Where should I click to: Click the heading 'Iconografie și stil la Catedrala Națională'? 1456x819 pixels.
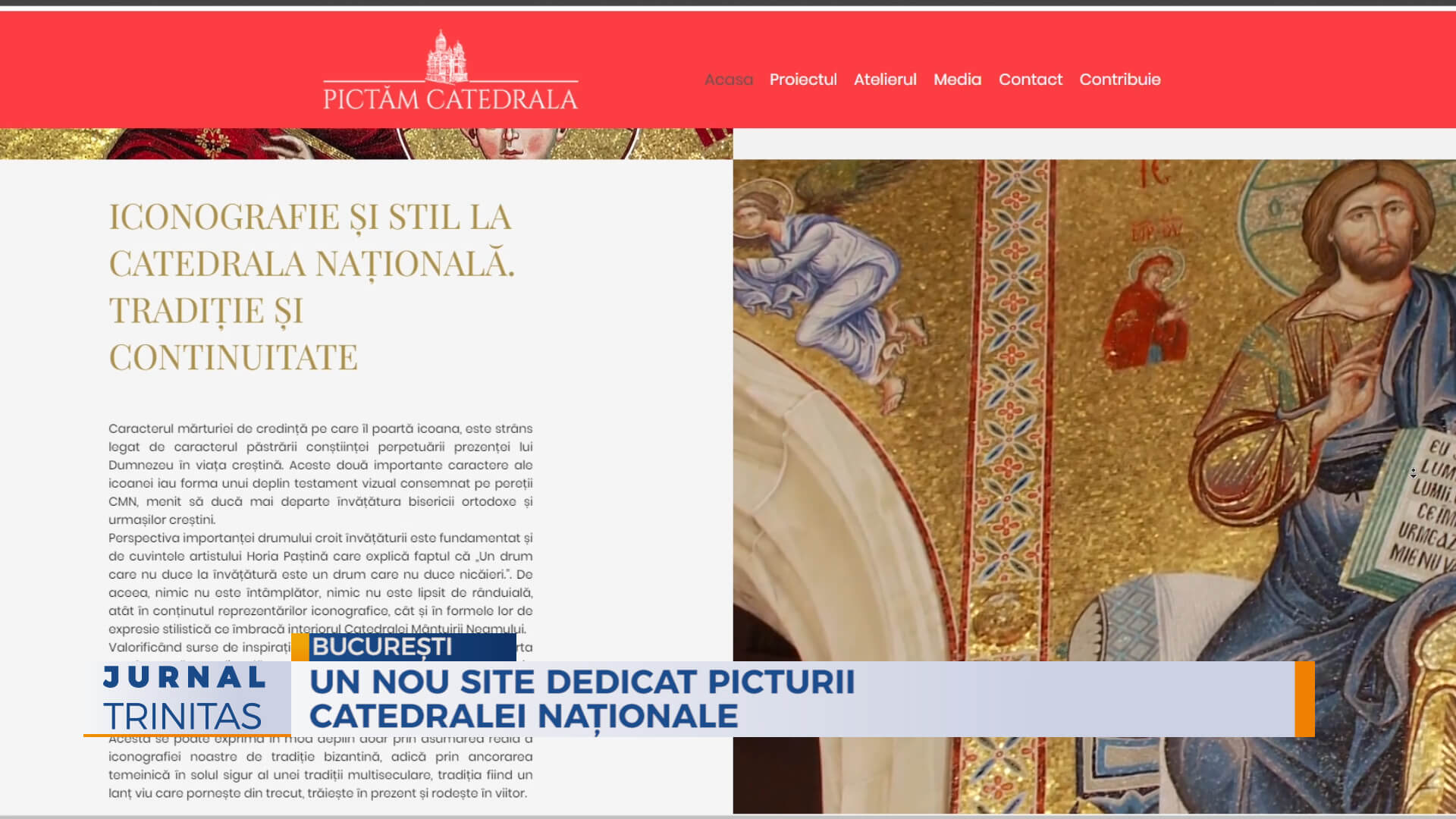pos(312,287)
